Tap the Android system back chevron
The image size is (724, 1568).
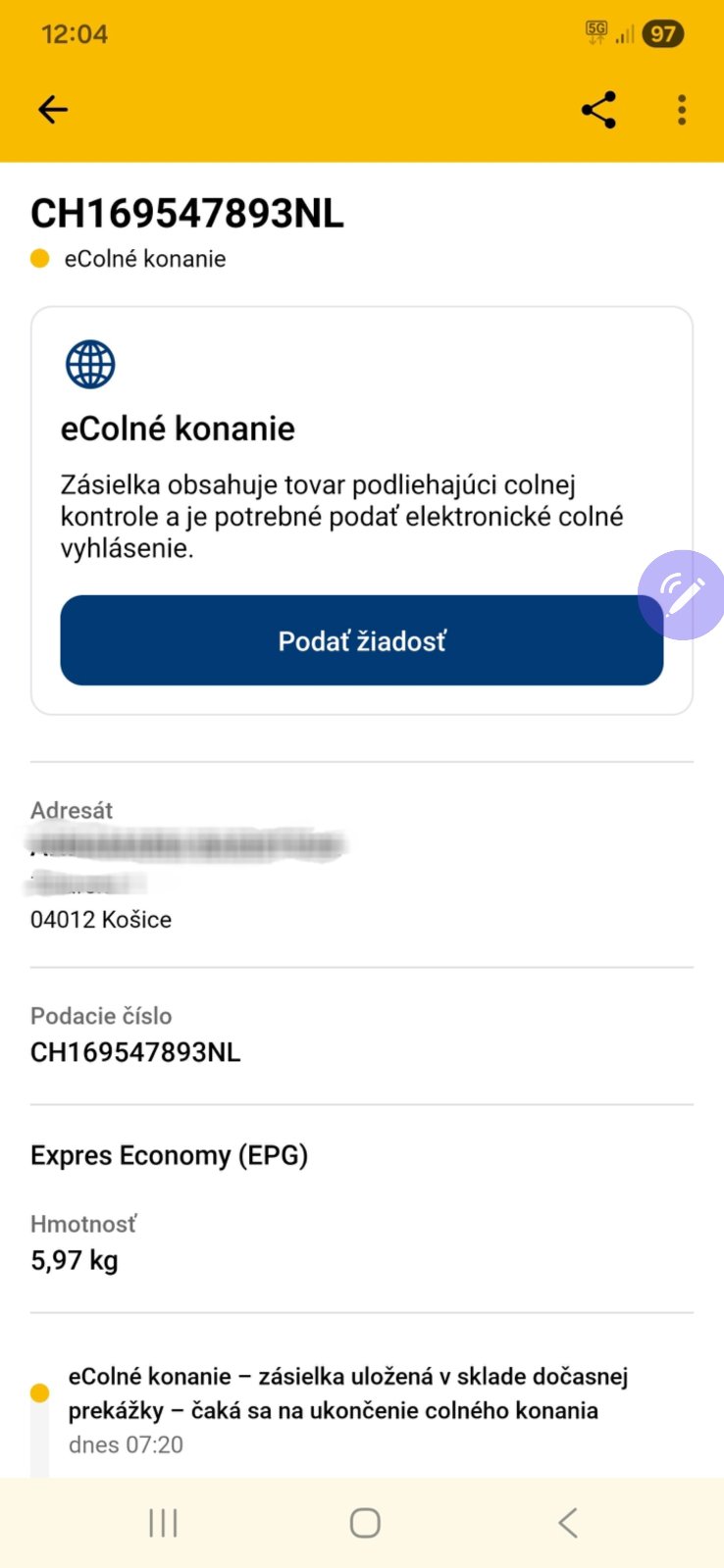click(x=567, y=1523)
